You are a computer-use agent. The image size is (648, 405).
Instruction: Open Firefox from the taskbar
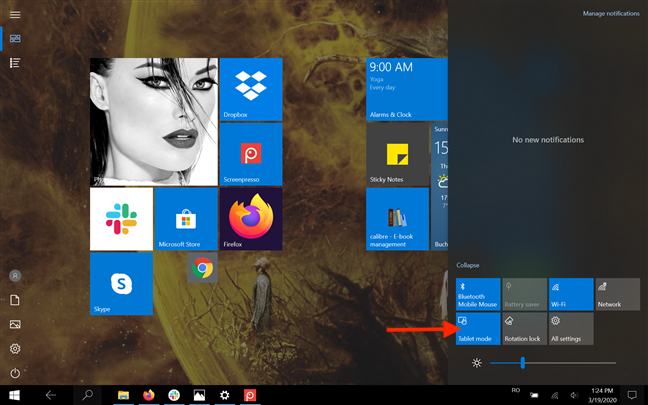tap(149, 395)
